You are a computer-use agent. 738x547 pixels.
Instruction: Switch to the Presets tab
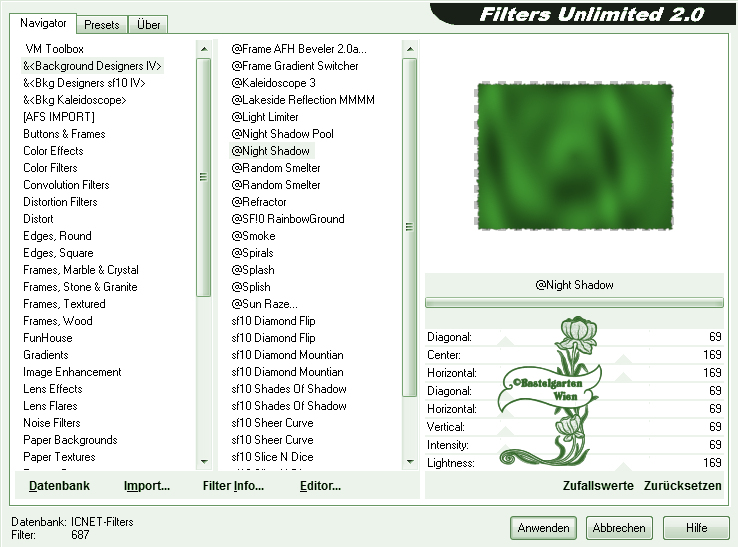click(x=102, y=24)
